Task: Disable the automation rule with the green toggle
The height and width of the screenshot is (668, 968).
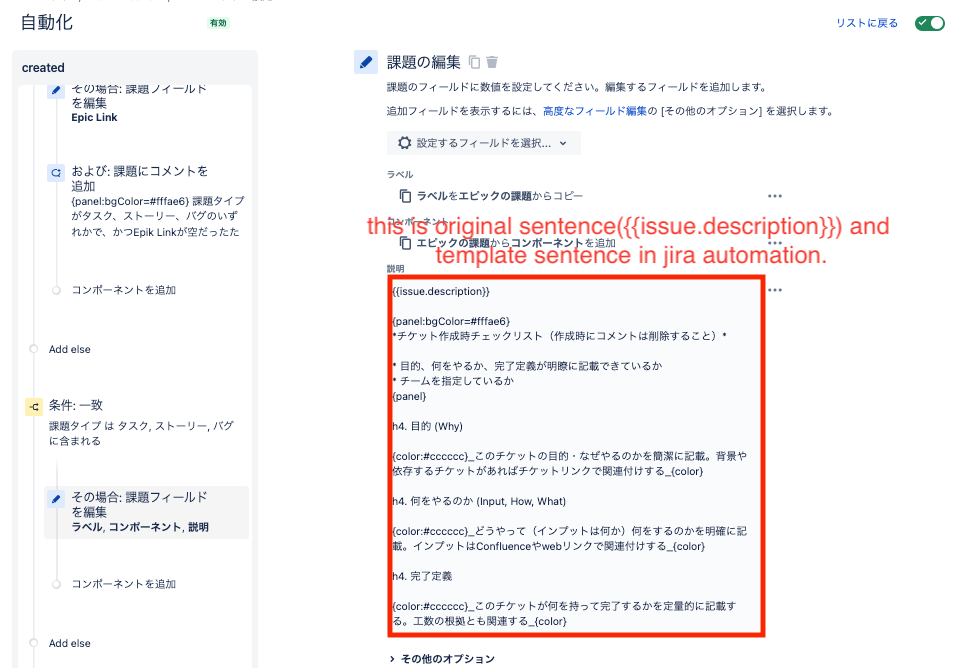Action: click(929, 22)
